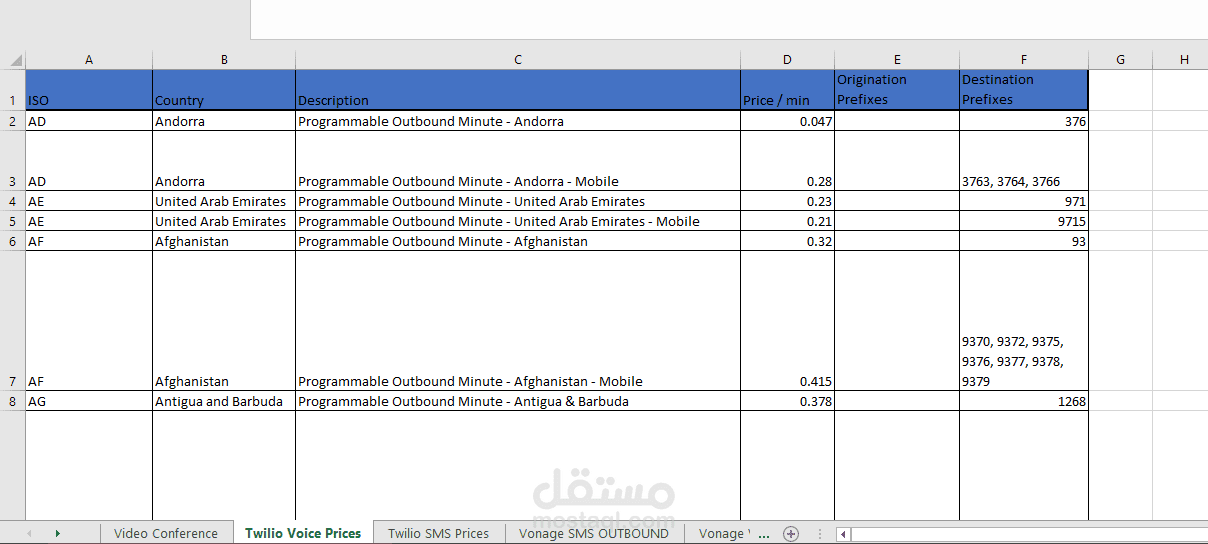Screen dimensions: 1208x544
Task: Select cell with price 0.047
Action: [787, 121]
